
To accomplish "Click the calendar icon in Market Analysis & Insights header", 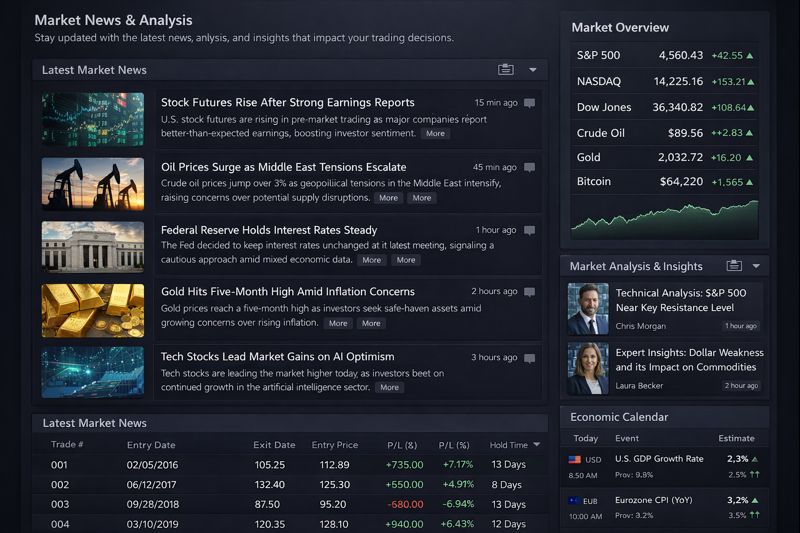I will click(x=734, y=265).
